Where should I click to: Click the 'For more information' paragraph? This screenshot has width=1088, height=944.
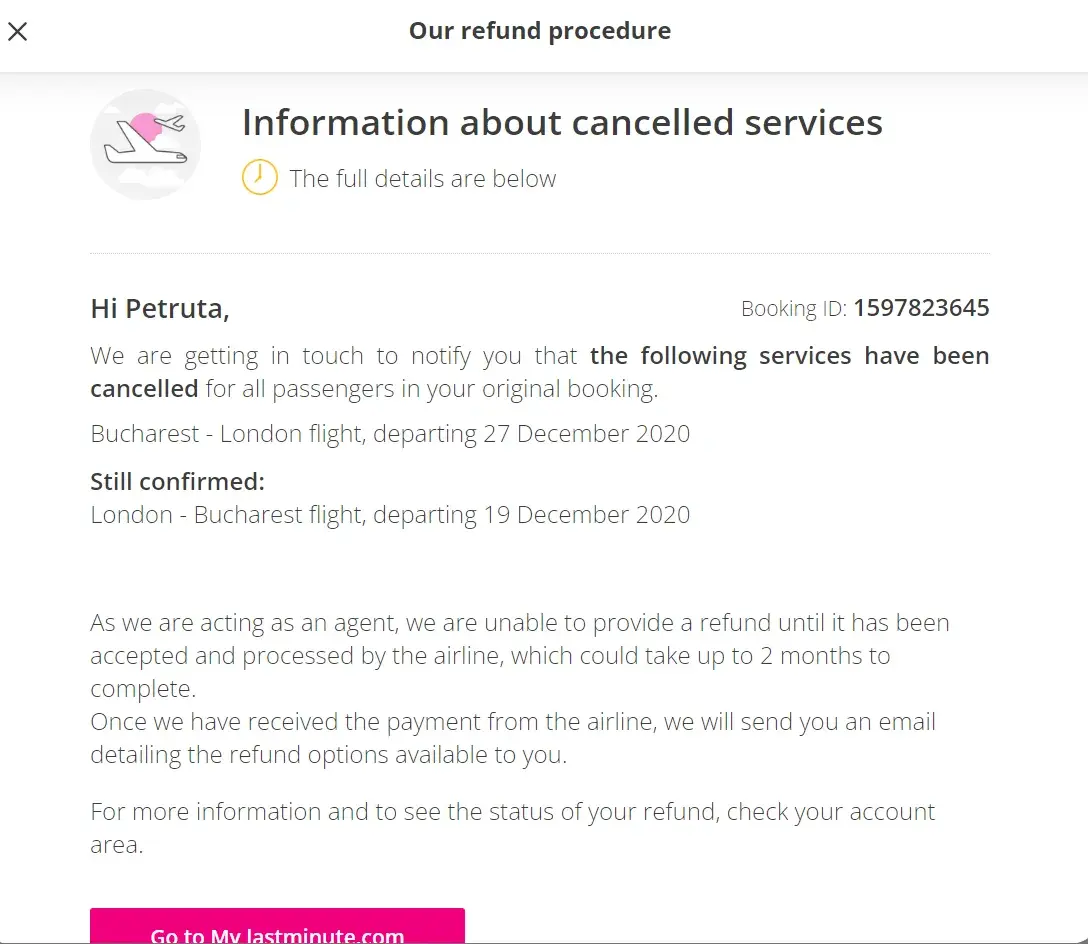(x=512, y=811)
